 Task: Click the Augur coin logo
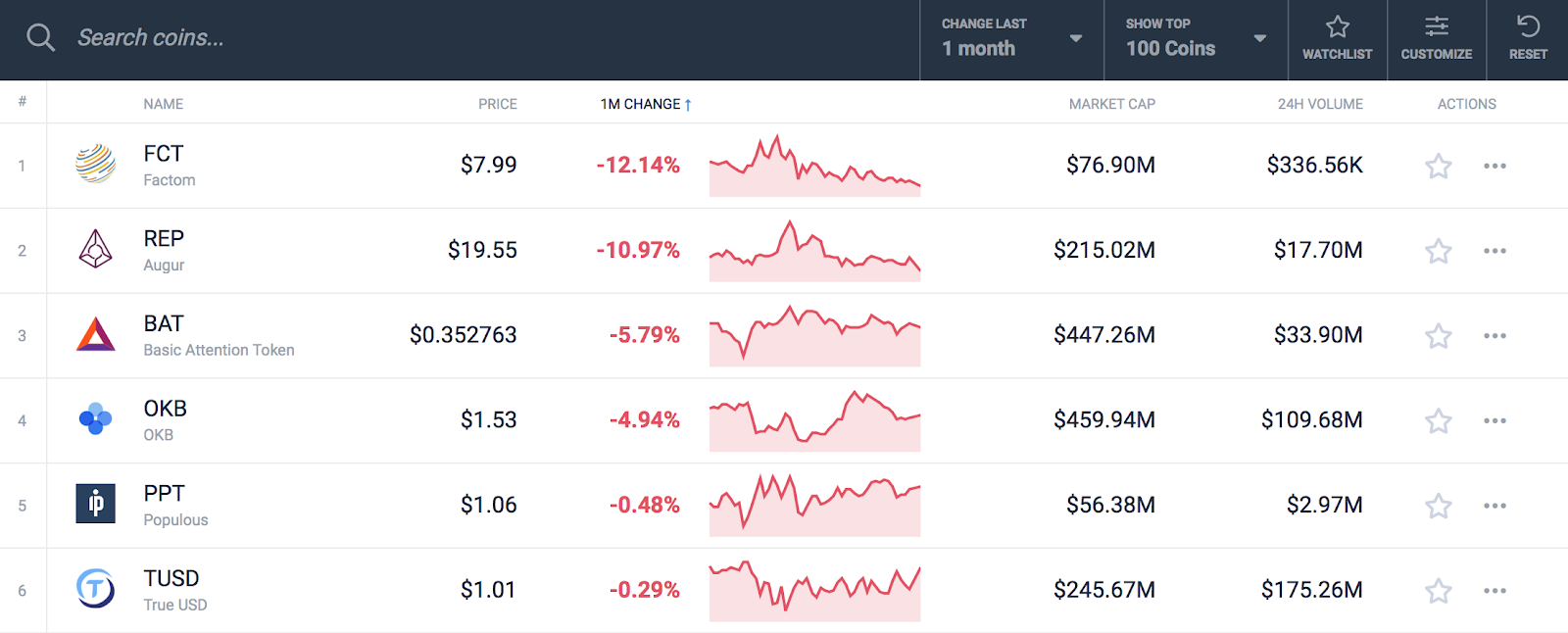tap(96, 250)
